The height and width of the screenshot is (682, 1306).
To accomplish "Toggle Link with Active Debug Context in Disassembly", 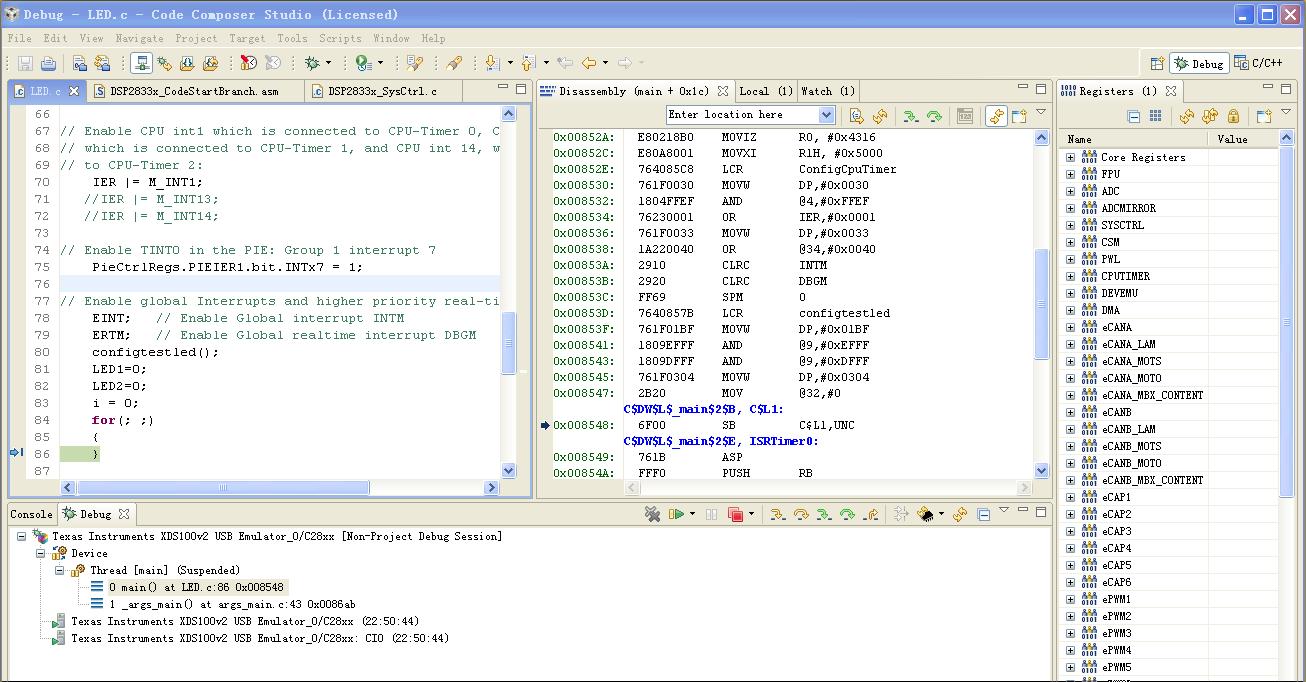I will (x=995, y=116).
